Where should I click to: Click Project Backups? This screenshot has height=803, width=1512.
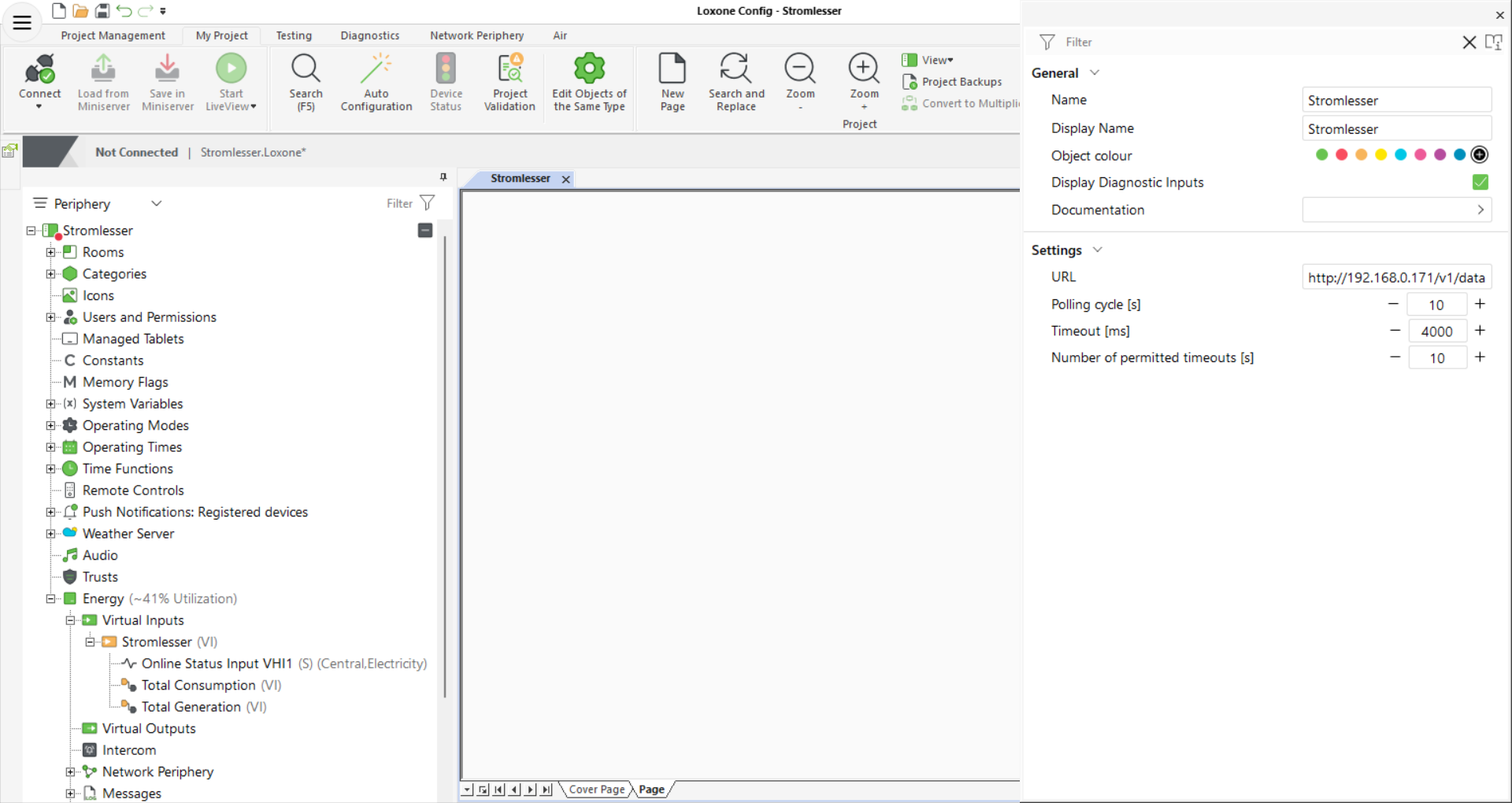pos(961,82)
